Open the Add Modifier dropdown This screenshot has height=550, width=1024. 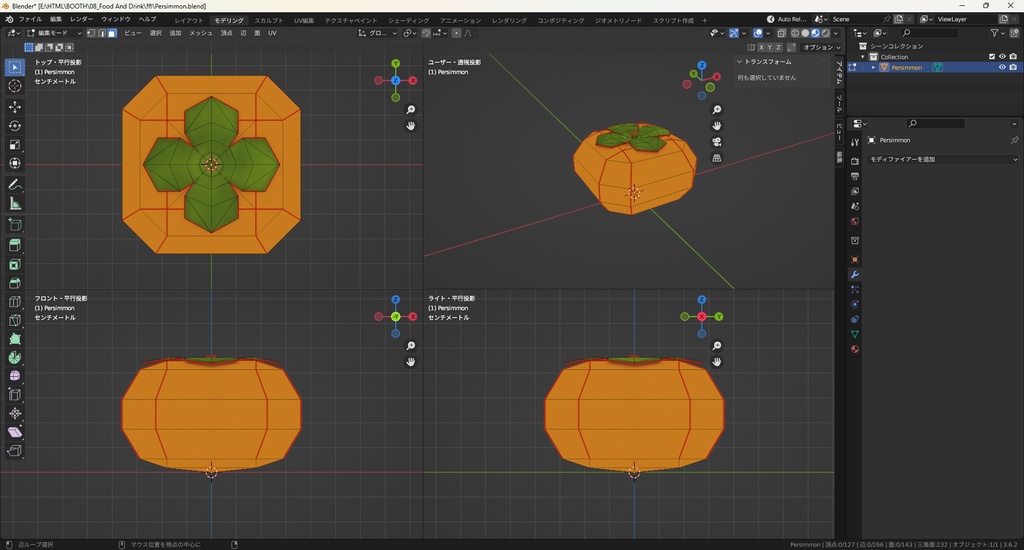tap(942, 159)
